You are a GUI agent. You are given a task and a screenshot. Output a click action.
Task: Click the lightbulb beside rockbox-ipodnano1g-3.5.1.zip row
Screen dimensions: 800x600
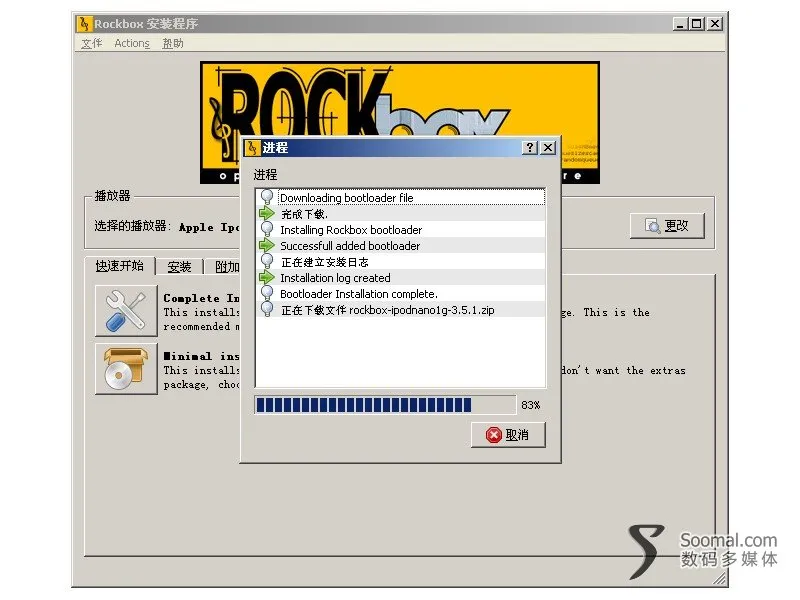(267, 309)
